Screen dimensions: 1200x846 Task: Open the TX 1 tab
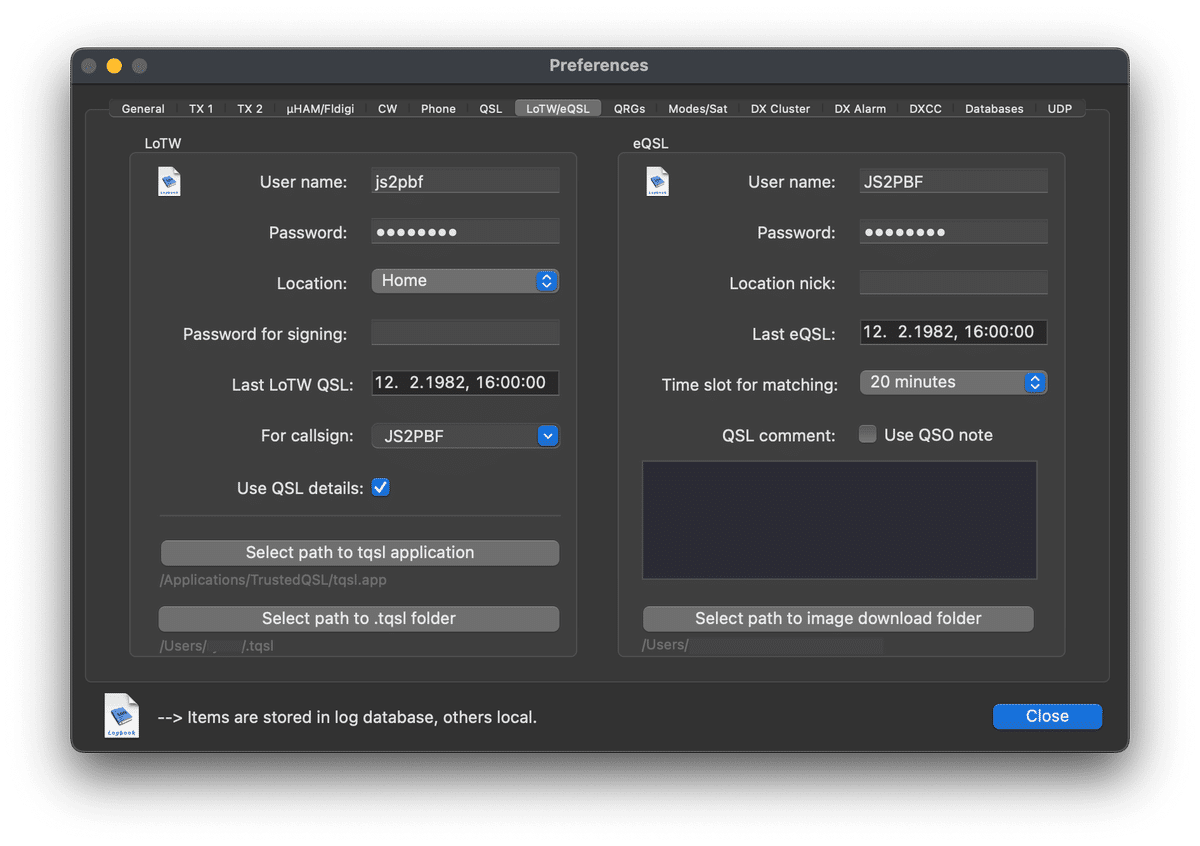pos(201,109)
